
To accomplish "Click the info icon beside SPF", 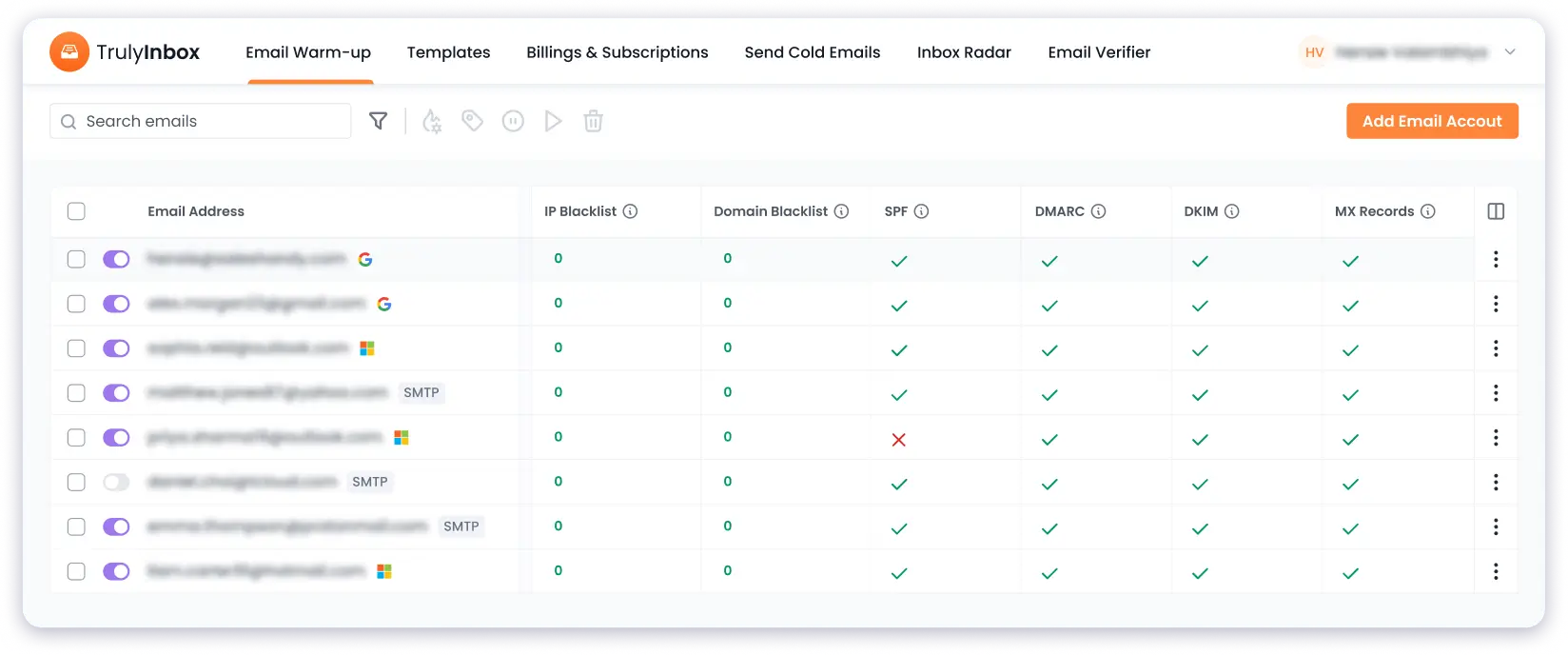I will point(921,211).
